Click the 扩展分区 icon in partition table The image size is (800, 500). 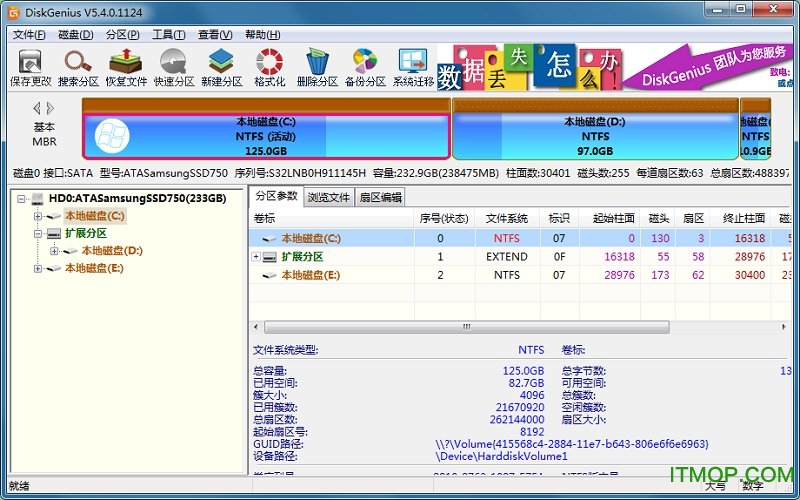pyautogui.click(x=269, y=257)
